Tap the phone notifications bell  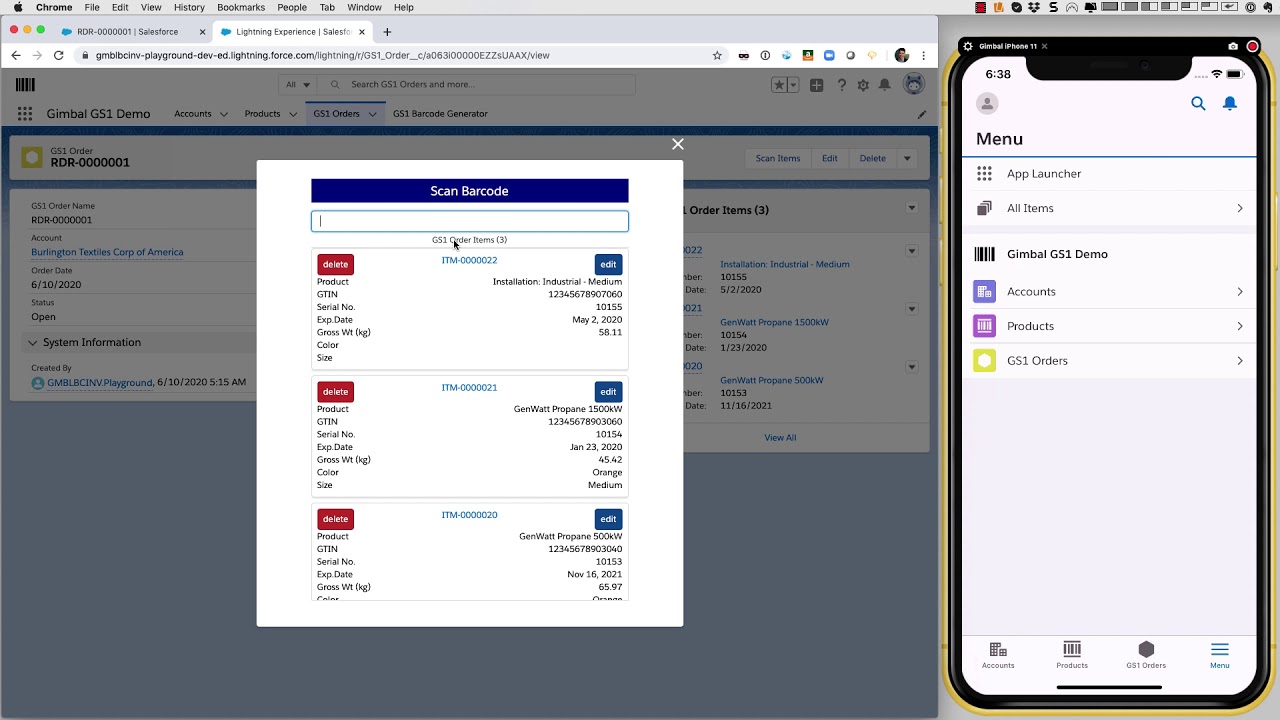click(x=1230, y=103)
